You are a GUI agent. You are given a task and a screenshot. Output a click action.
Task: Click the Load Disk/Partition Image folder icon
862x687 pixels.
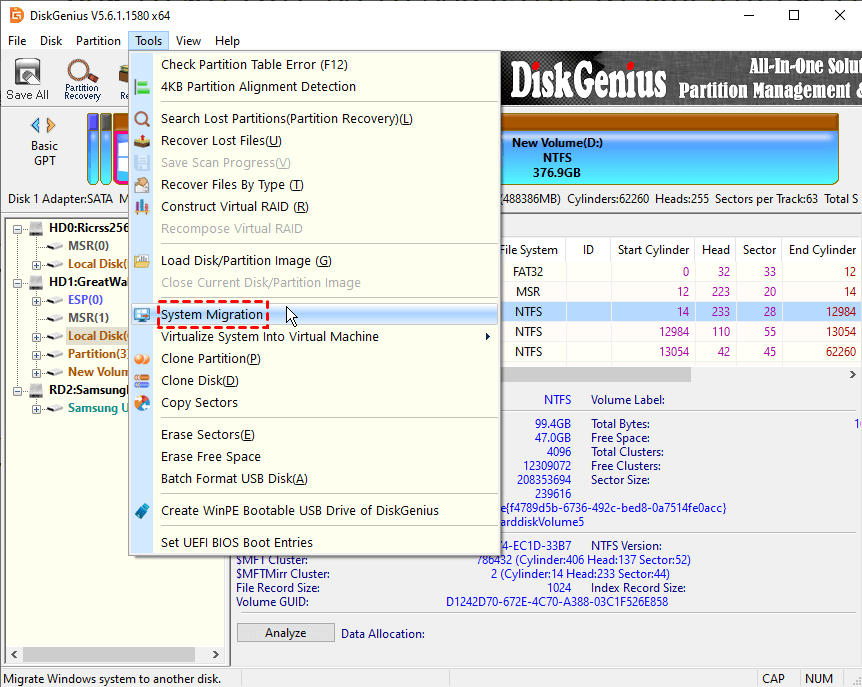(142, 261)
